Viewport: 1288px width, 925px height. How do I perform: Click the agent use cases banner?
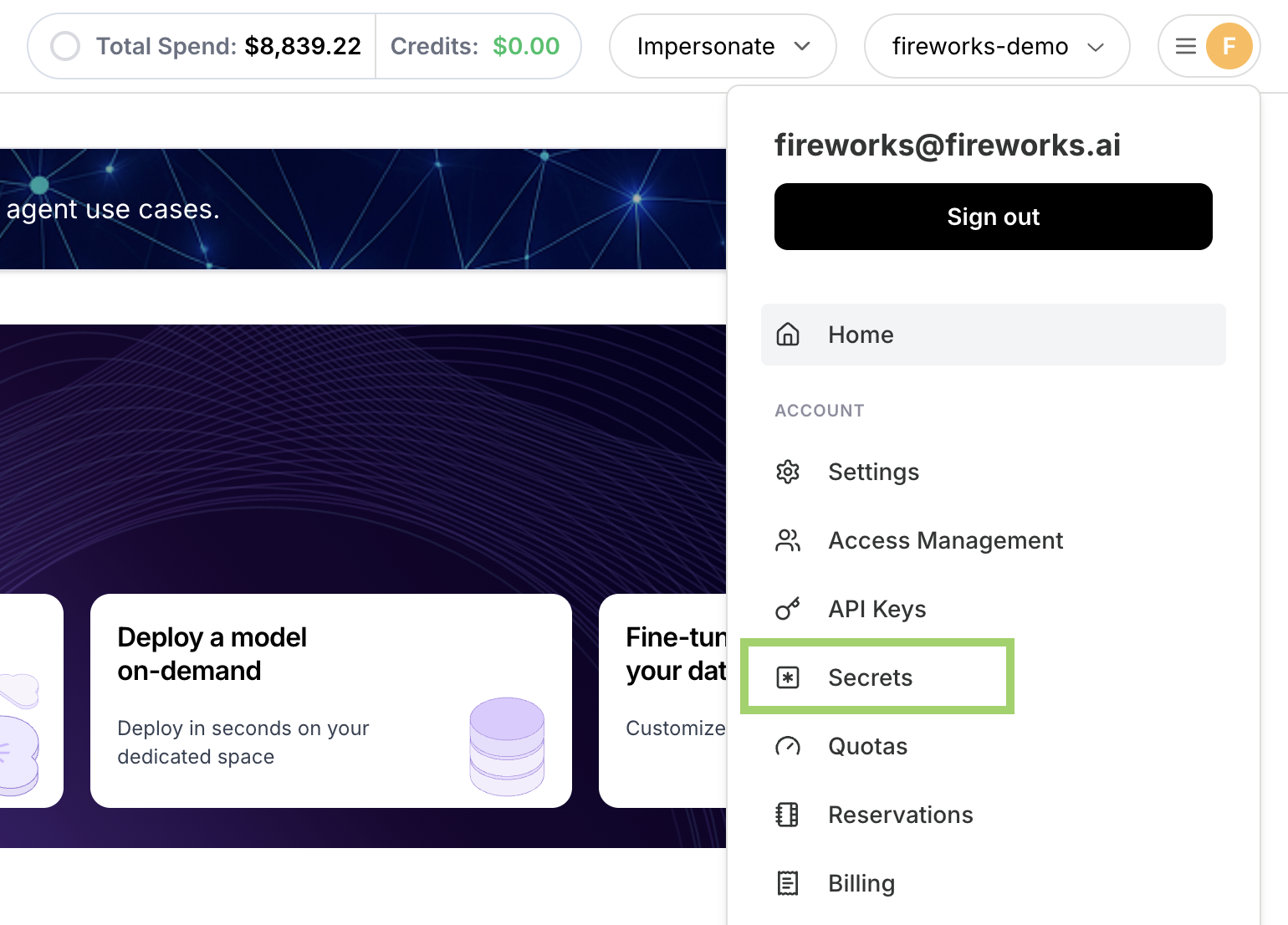coord(363,209)
